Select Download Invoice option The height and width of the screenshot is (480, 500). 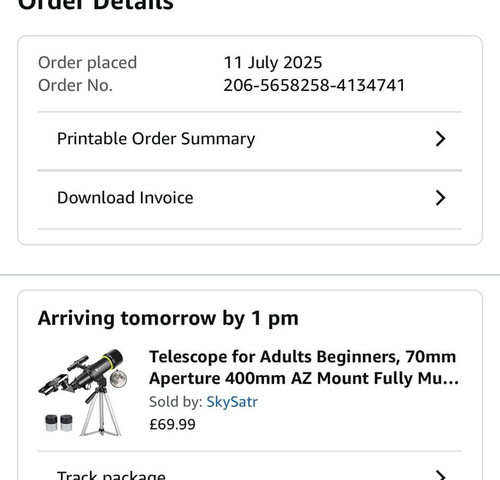click(250, 200)
